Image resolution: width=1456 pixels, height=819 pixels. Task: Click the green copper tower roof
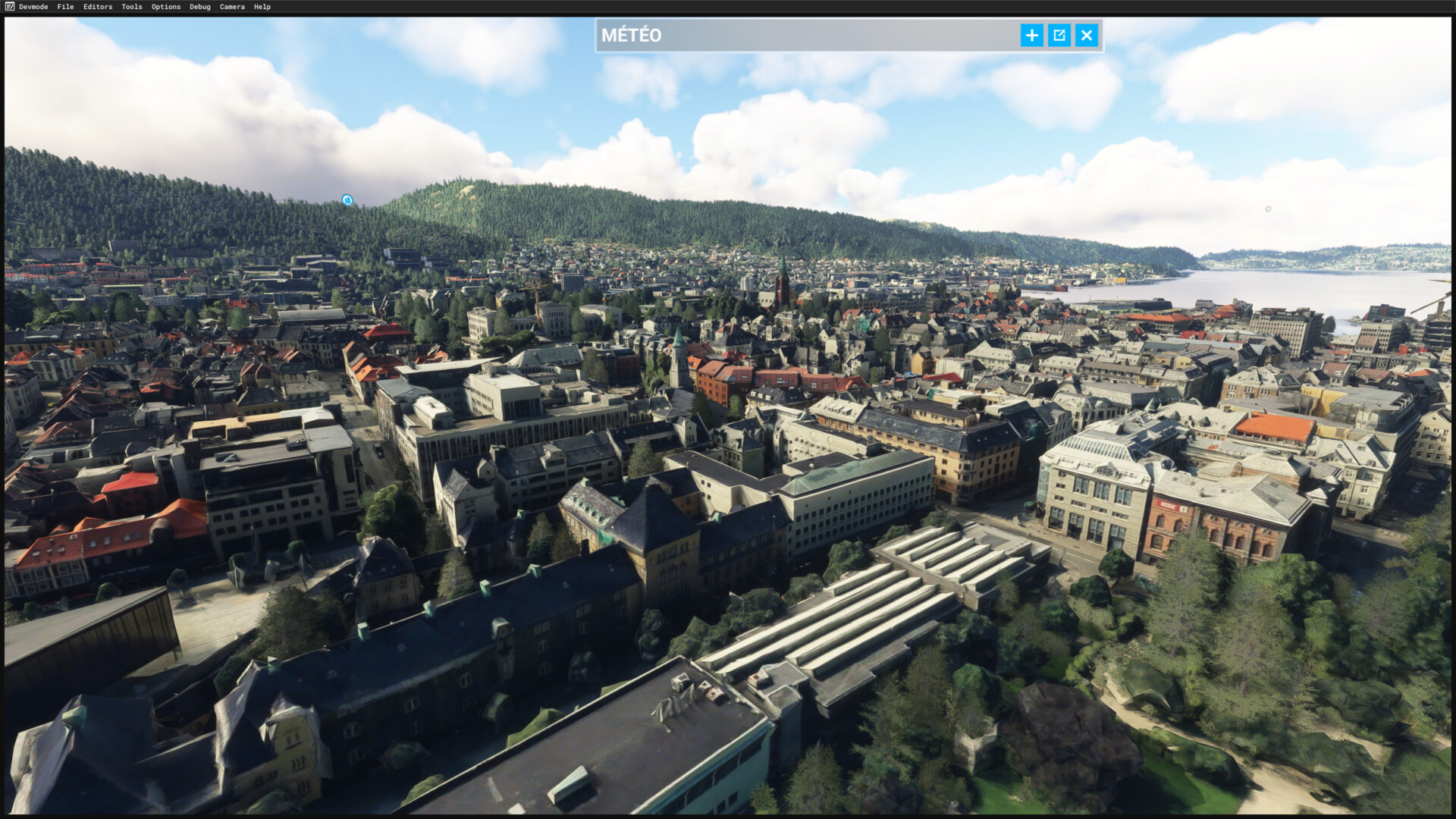click(679, 340)
